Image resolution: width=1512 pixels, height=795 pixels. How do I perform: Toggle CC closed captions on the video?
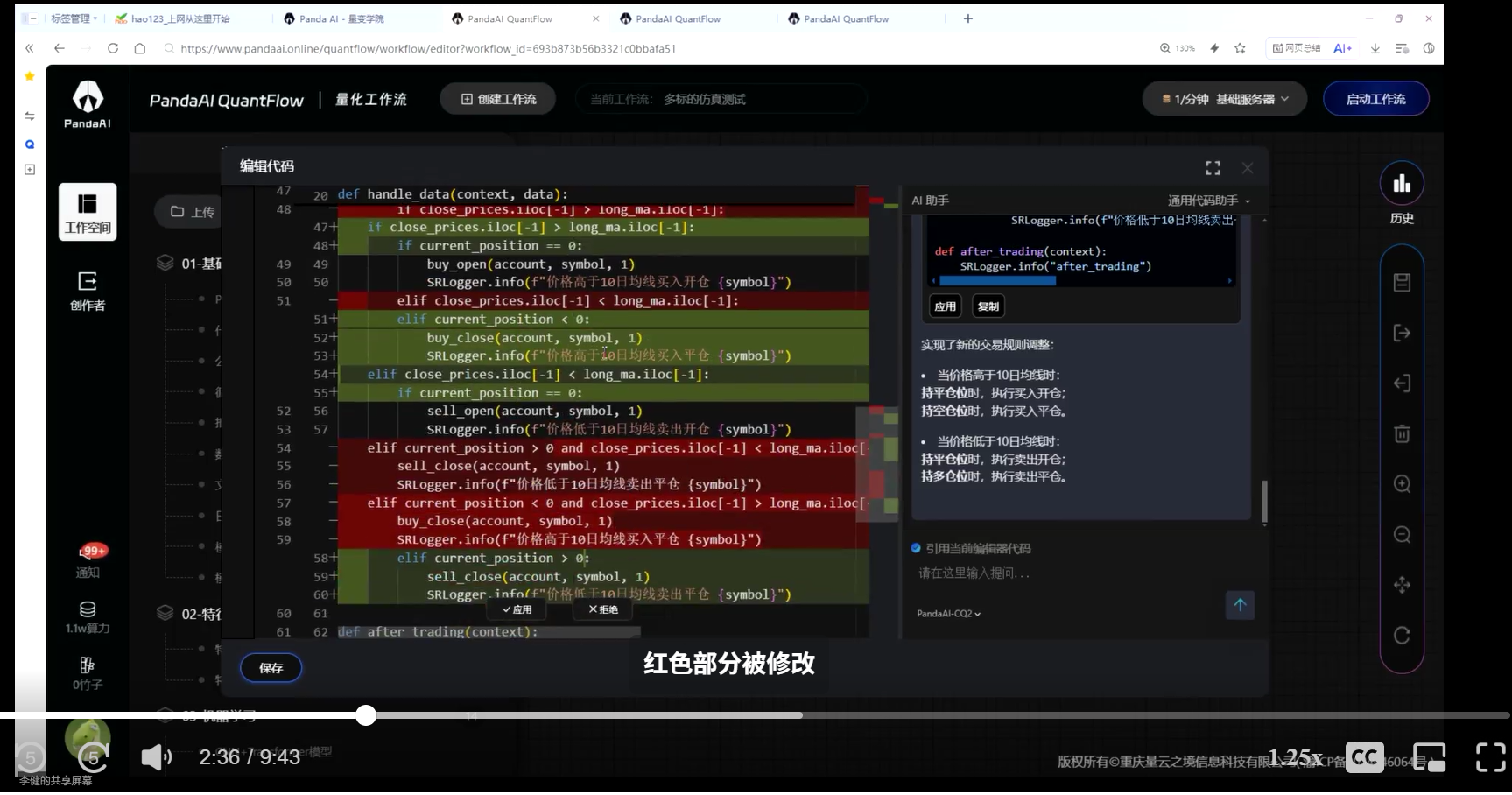coord(1365,756)
